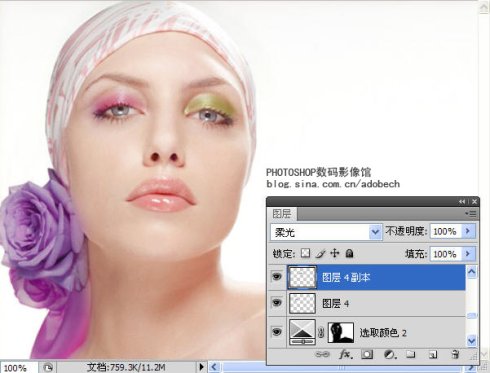Viewport: 490px width, 373px height.
Task: Click the 填充 100% value field
Action: 446,254
